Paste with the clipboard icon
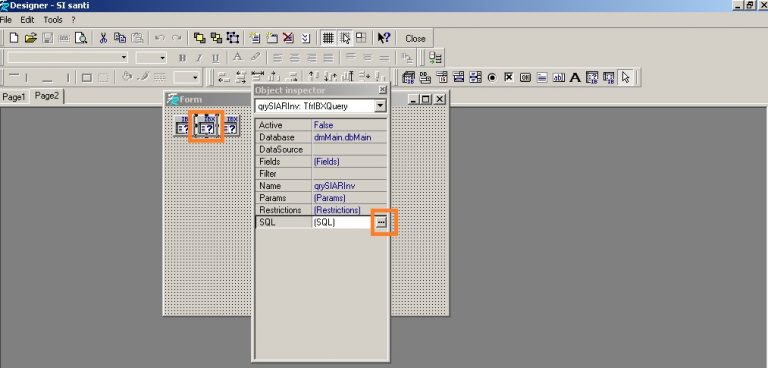This screenshot has width=768, height=368. 138,38
